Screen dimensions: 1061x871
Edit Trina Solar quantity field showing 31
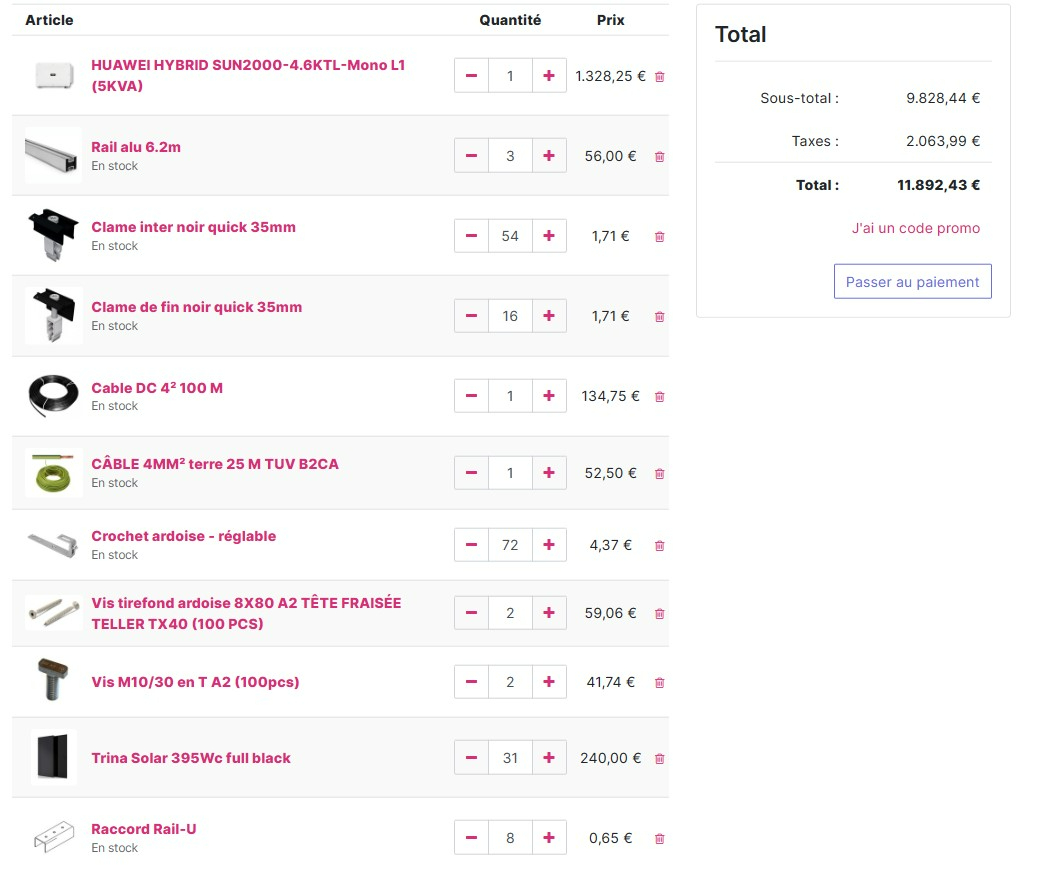click(510, 758)
